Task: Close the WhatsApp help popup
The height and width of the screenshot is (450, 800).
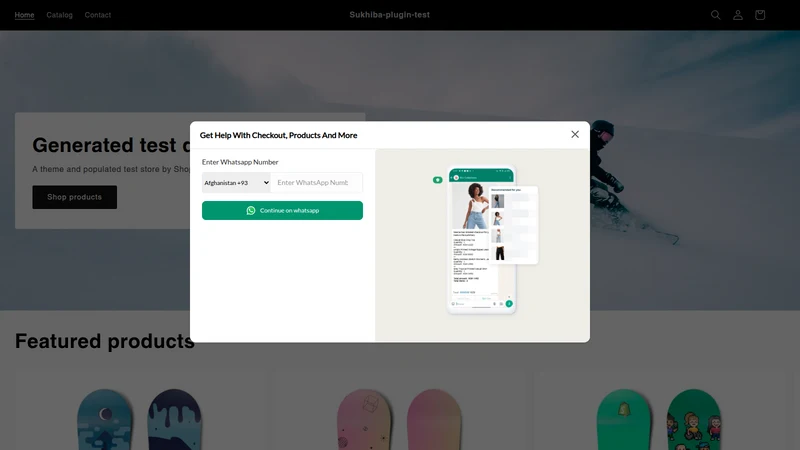Action: click(575, 134)
